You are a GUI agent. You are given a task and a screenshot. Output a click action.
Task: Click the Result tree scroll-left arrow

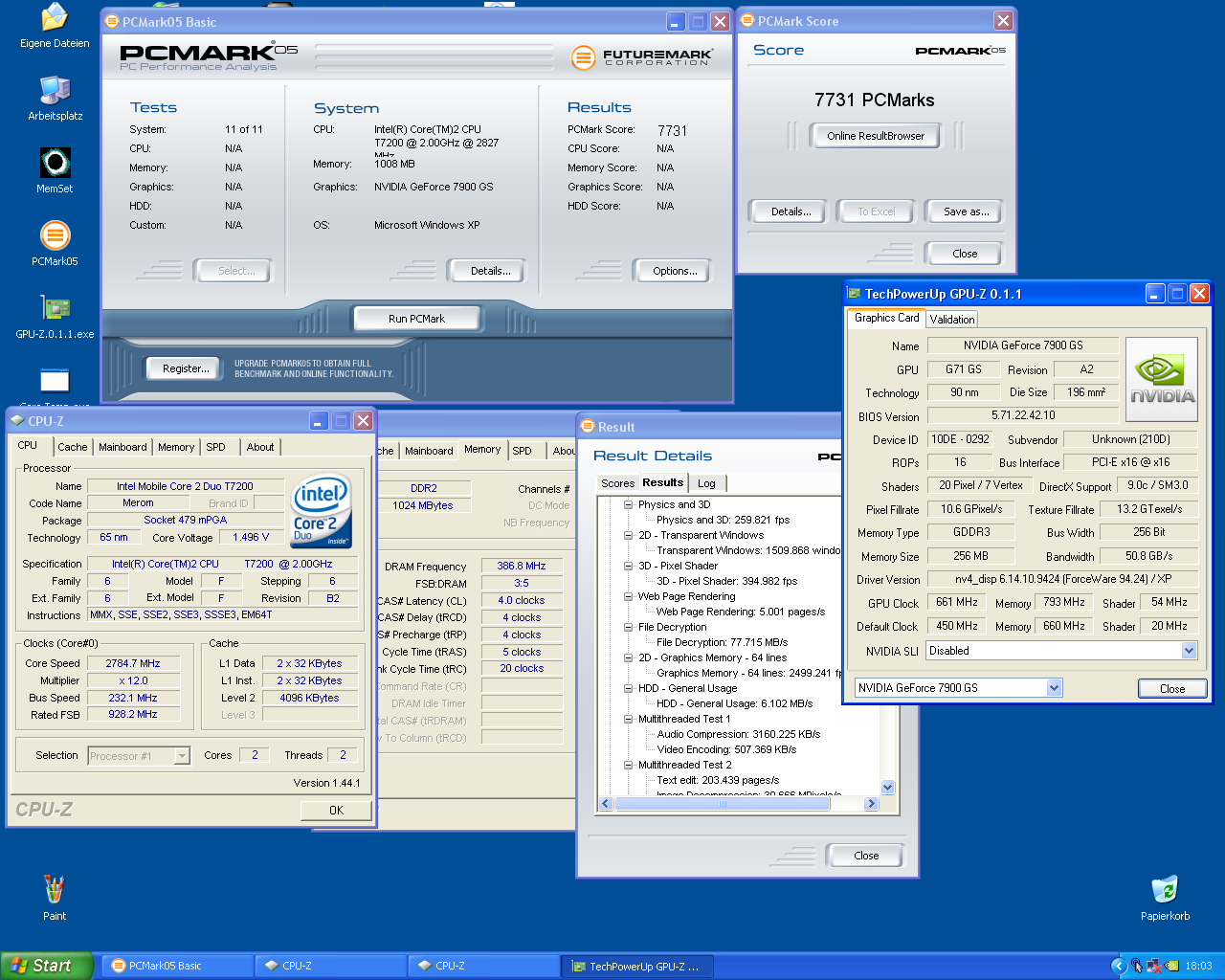pos(605,804)
